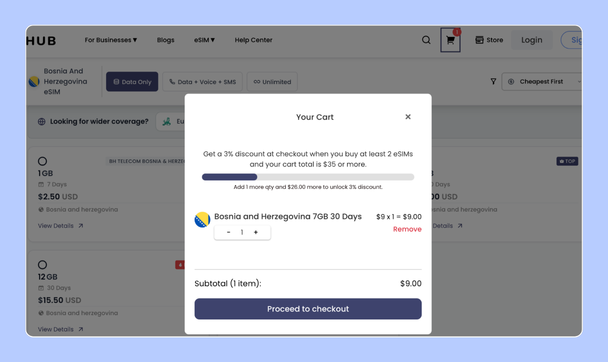Click the filter funnel icon
608x362 pixels.
click(x=493, y=81)
